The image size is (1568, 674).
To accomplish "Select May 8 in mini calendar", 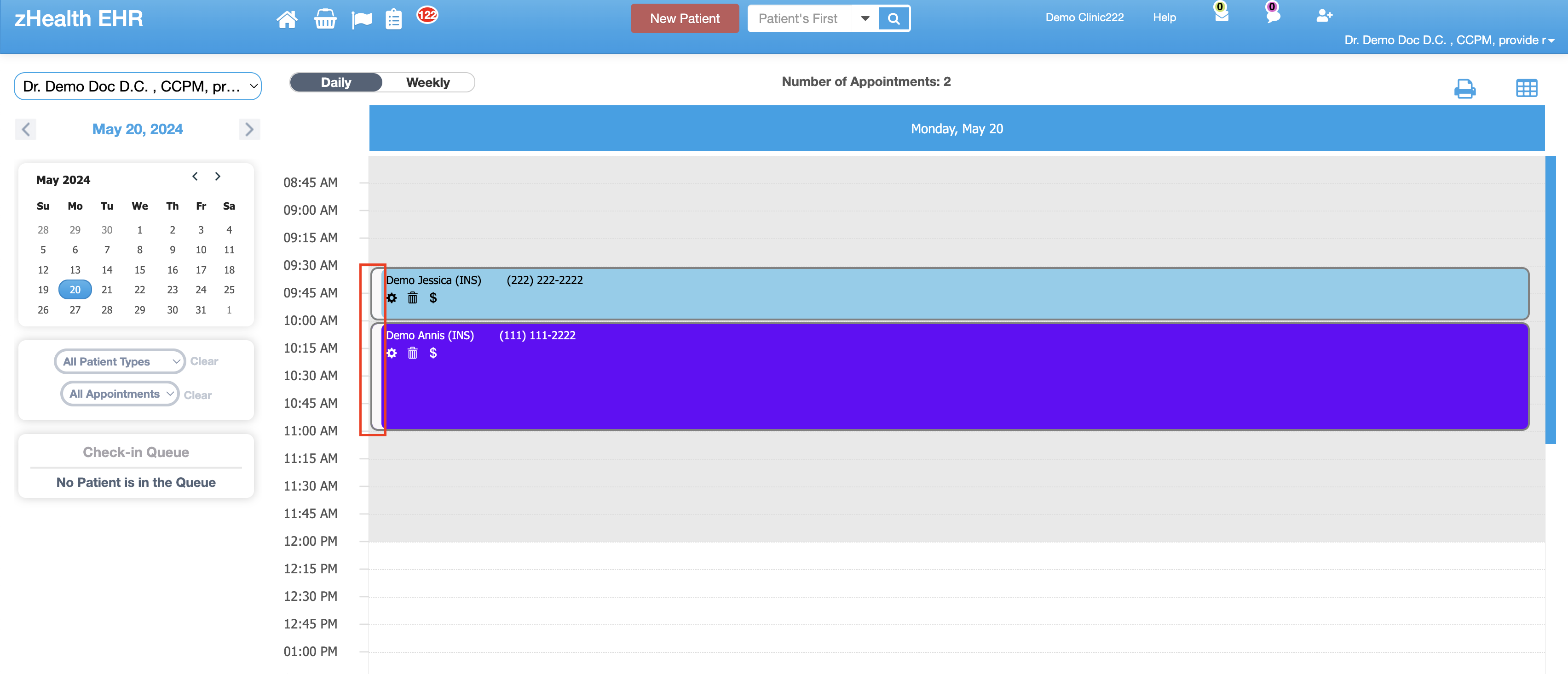I will click(x=139, y=250).
